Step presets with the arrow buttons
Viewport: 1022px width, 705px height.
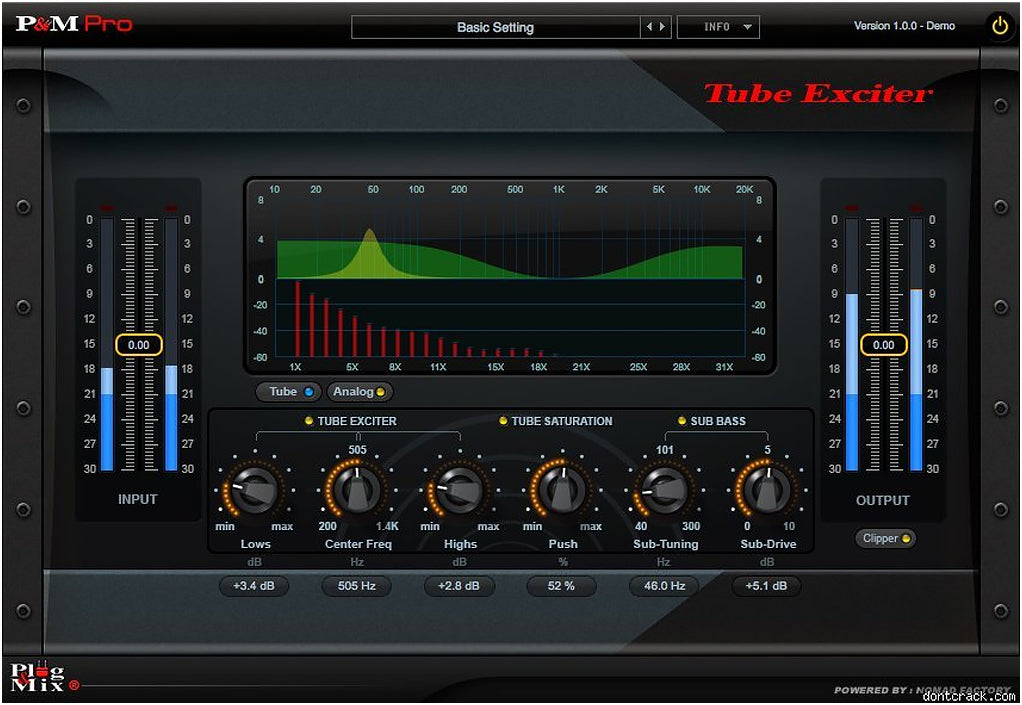(656, 28)
